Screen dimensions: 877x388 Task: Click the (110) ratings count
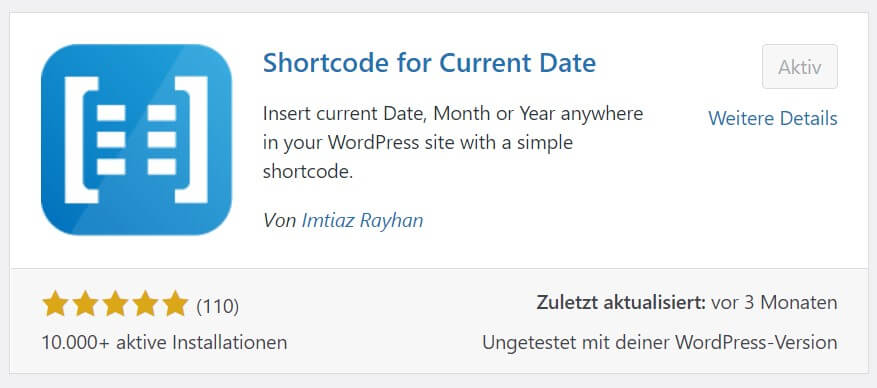tap(218, 306)
